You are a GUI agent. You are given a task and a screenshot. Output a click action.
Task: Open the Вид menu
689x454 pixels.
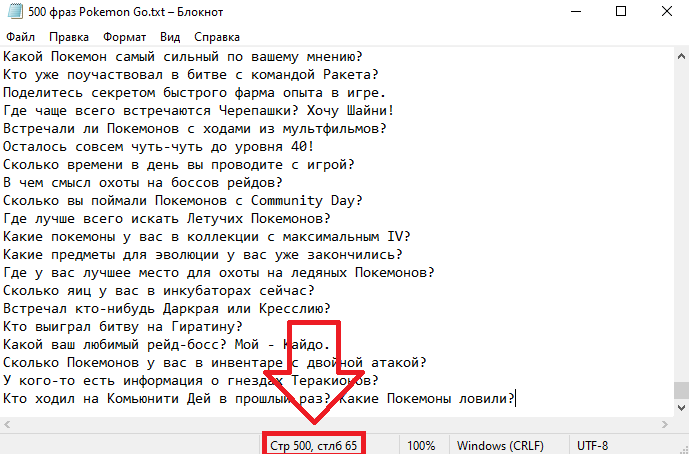(170, 36)
